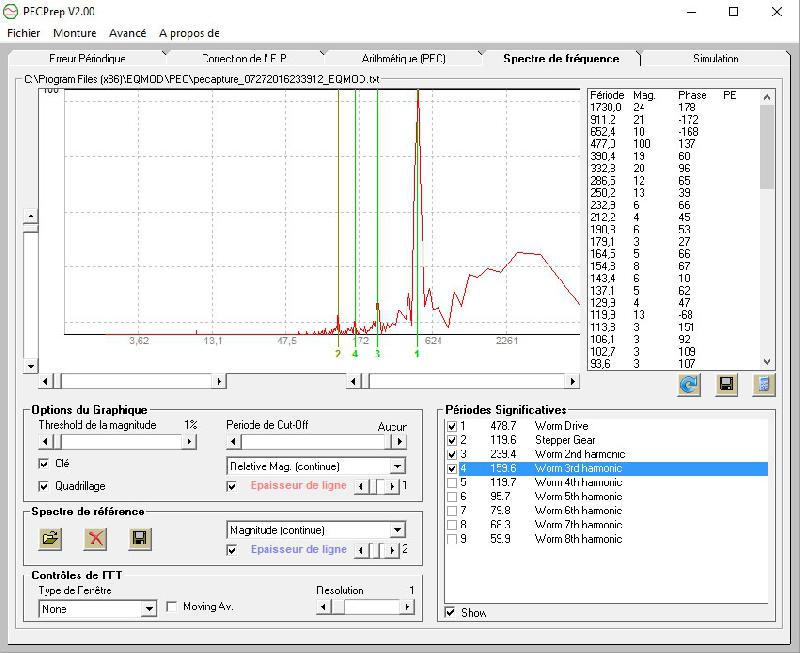Click the Période column header
The width and height of the screenshot is (800, 653).
pyautogui.click(x=607, y=95)
